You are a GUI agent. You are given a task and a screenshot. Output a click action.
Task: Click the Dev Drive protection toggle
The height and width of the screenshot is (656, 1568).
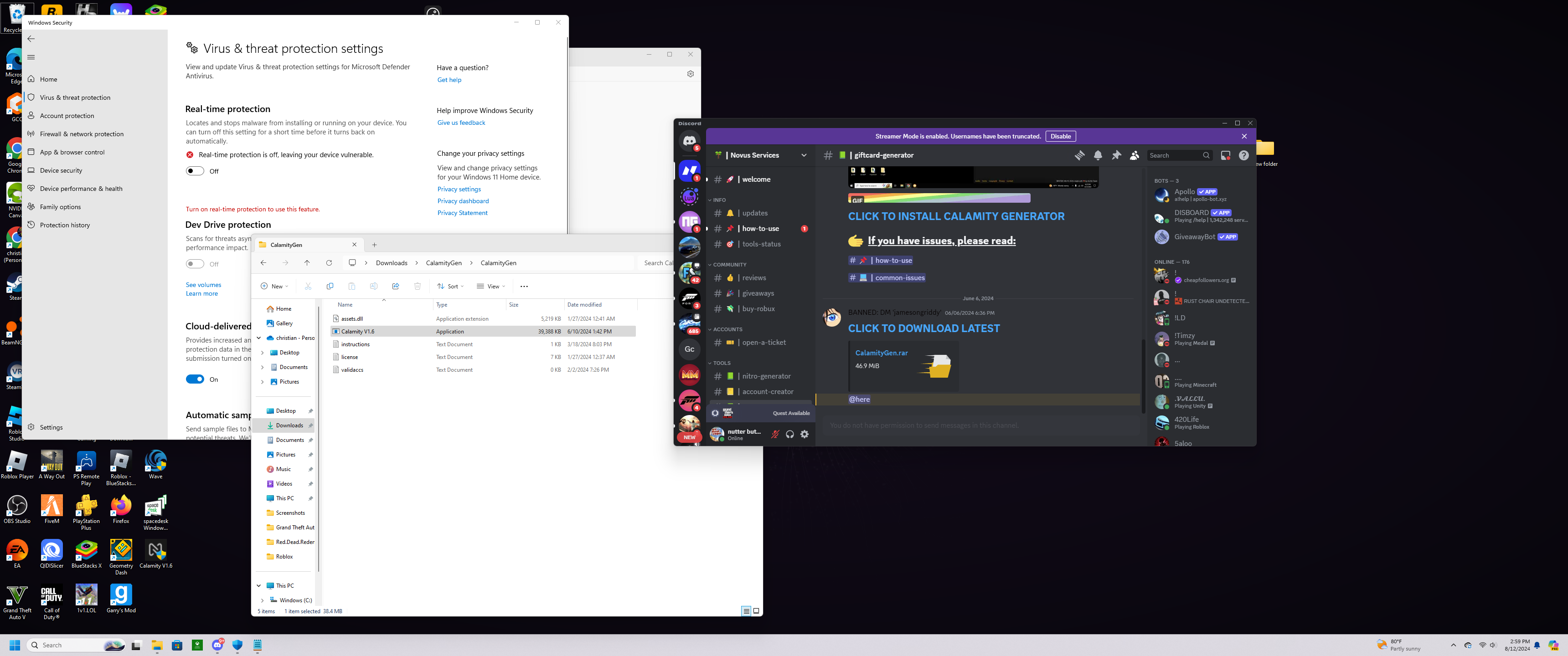pos(195,264)
